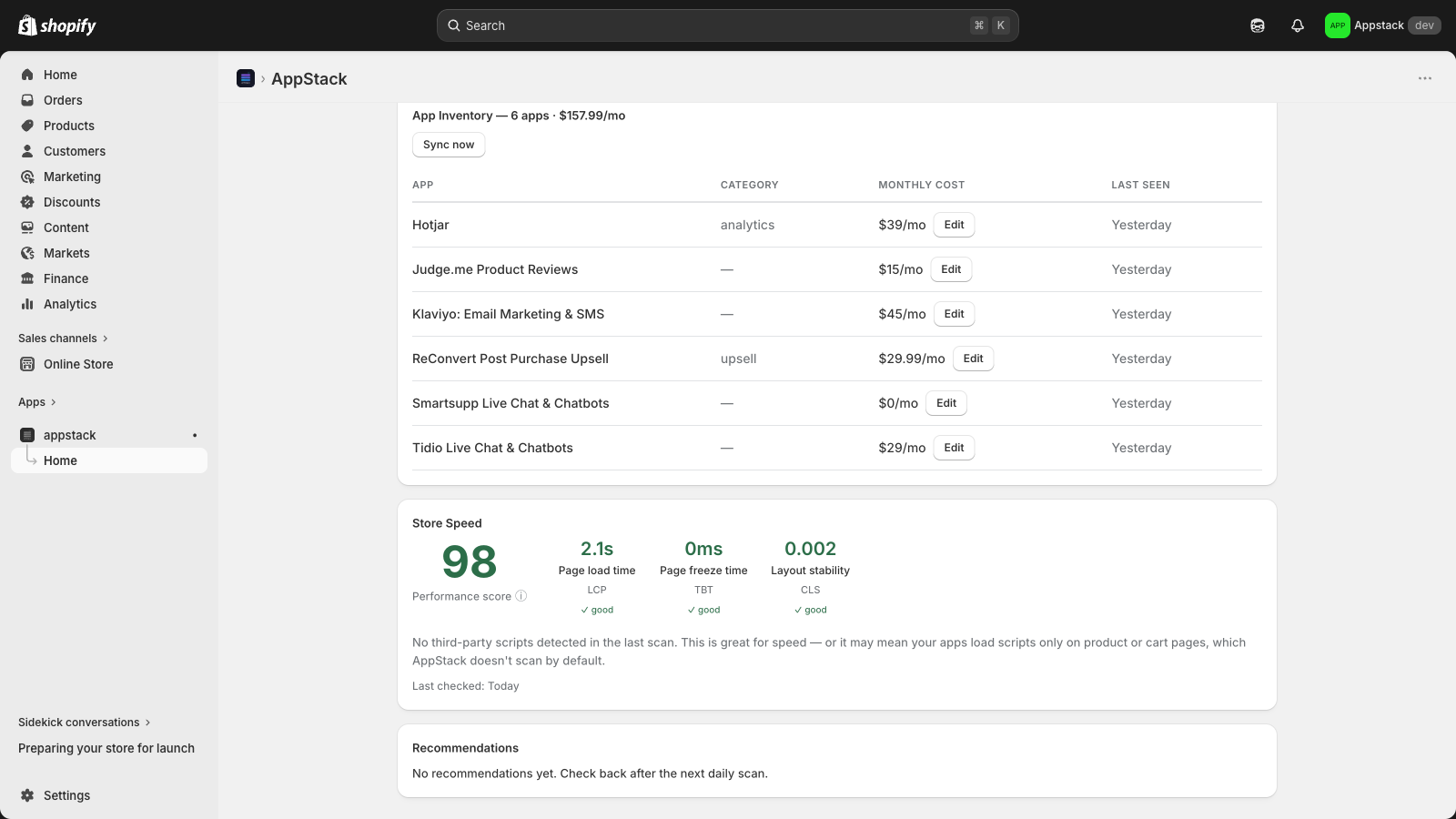The height and width of the screenshot is (819, 1456).
Task: Click the Analytics bar chart icon
Action: pyautogui.click(x=27, y=304)
